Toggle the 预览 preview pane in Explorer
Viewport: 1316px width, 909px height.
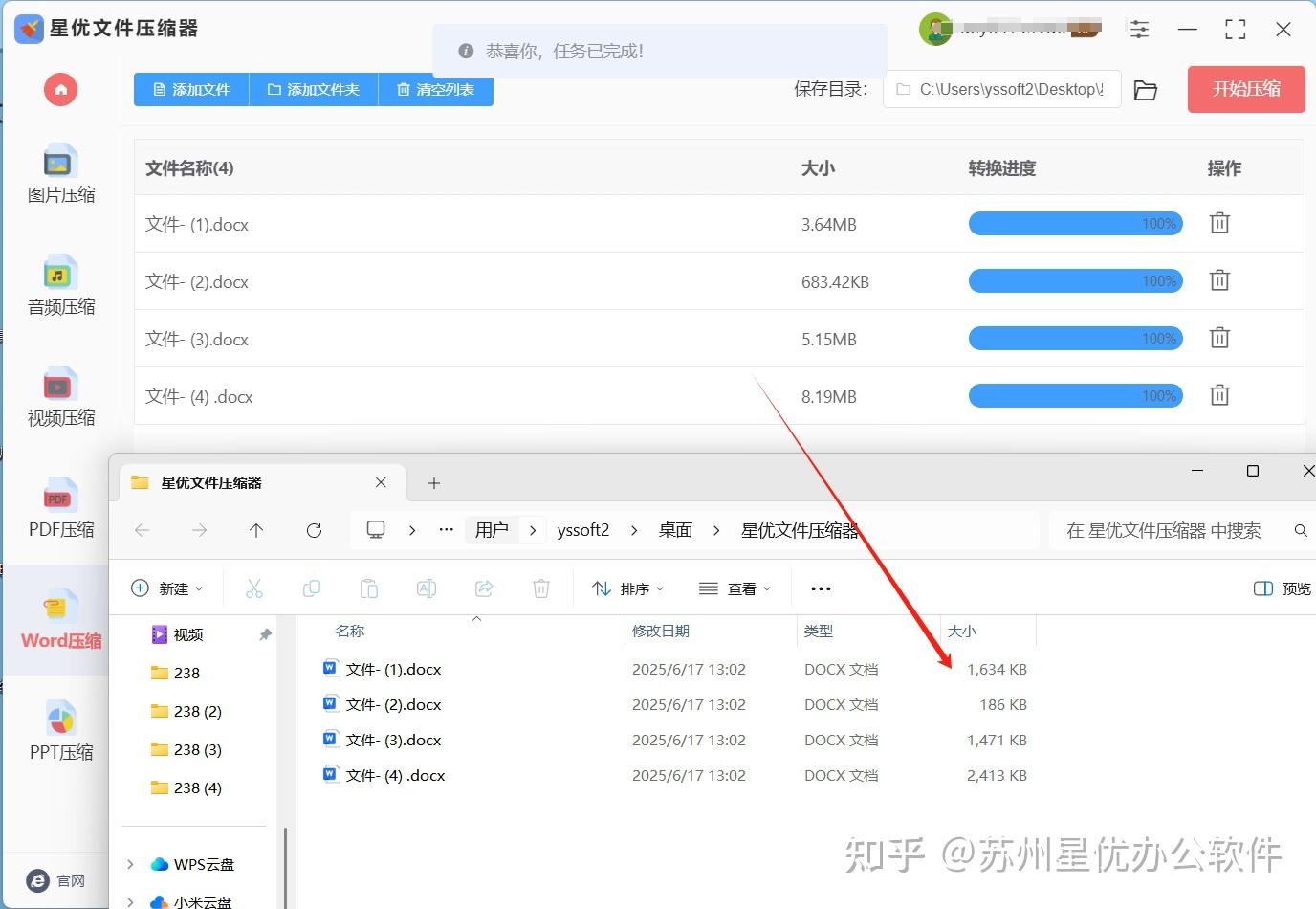click(1283, 588)
